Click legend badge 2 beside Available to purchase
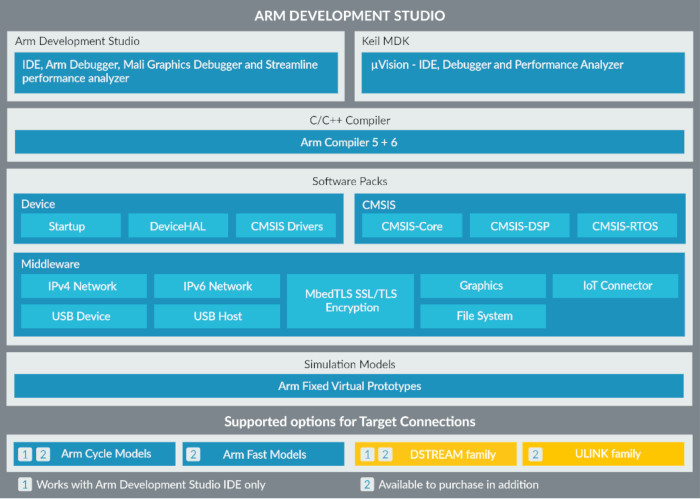The width and height of the screenshot is (700, 499). 367,484
